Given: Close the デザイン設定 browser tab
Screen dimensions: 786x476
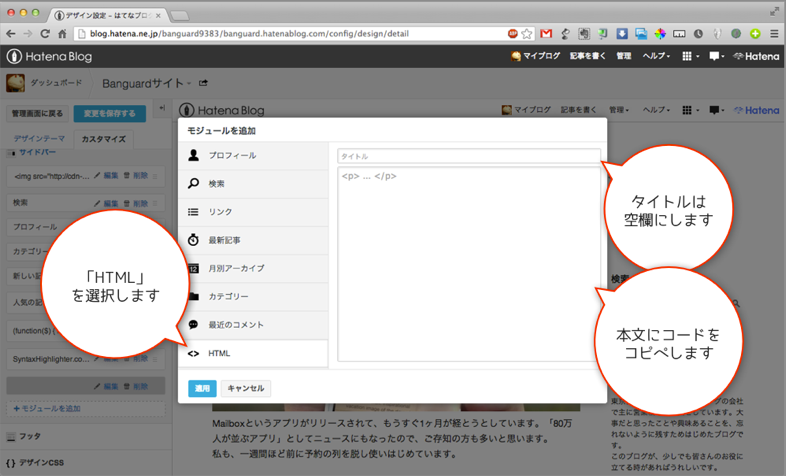Looking at the screenshot, I should point(158,16).
